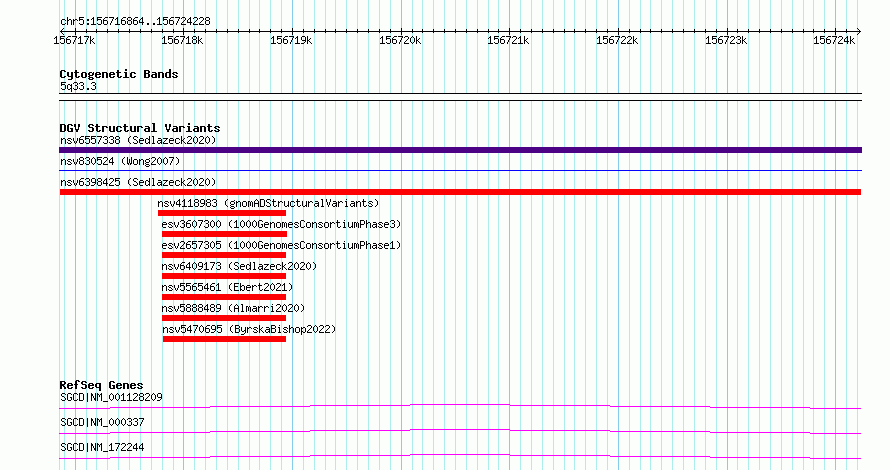The height and width of the screenshot is (470, 890).
Task: Click the 156720k ruler position label
Action: click(400, 40)
